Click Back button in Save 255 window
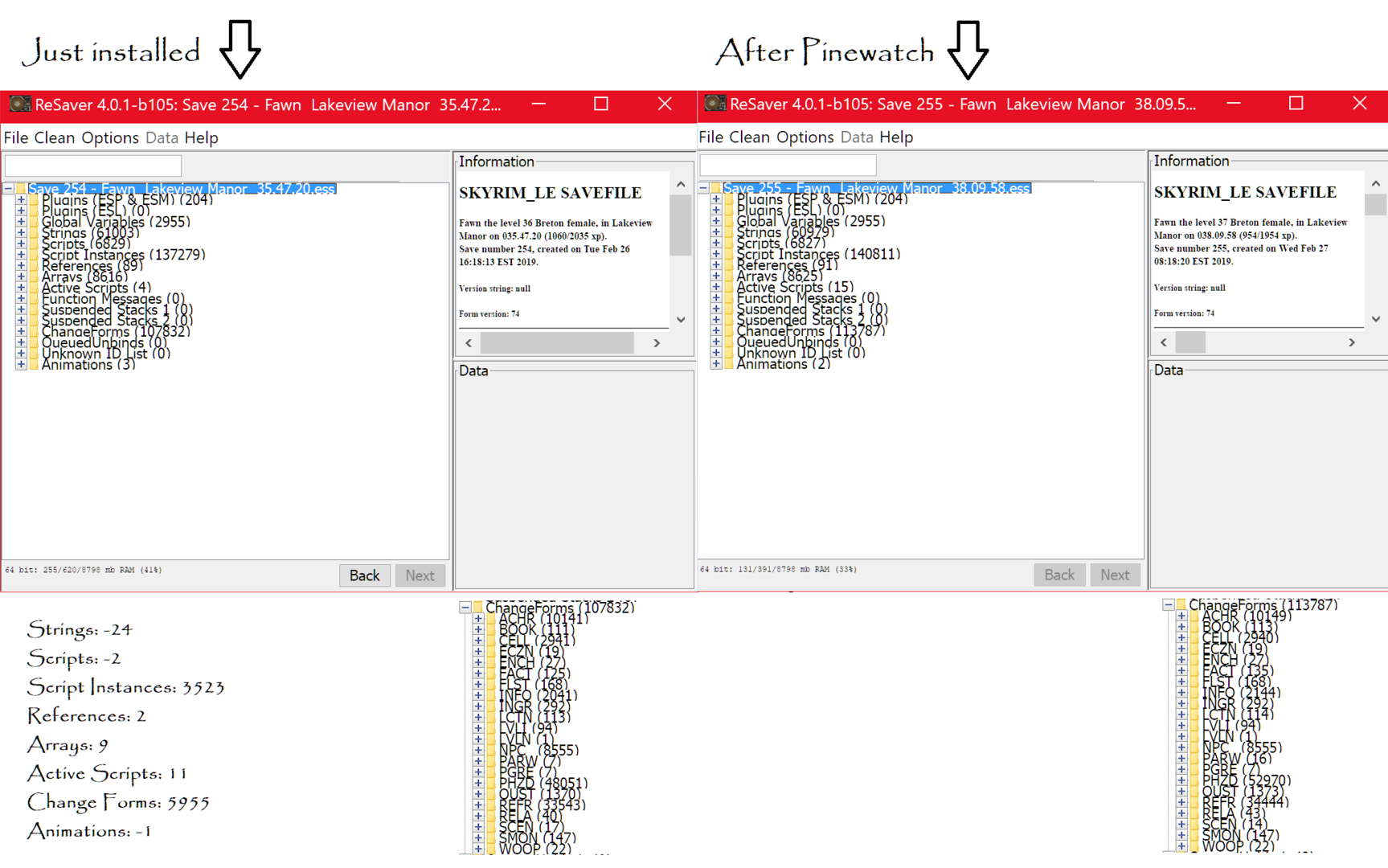This screenshot has width=1388, height=868. (1059, 575)
